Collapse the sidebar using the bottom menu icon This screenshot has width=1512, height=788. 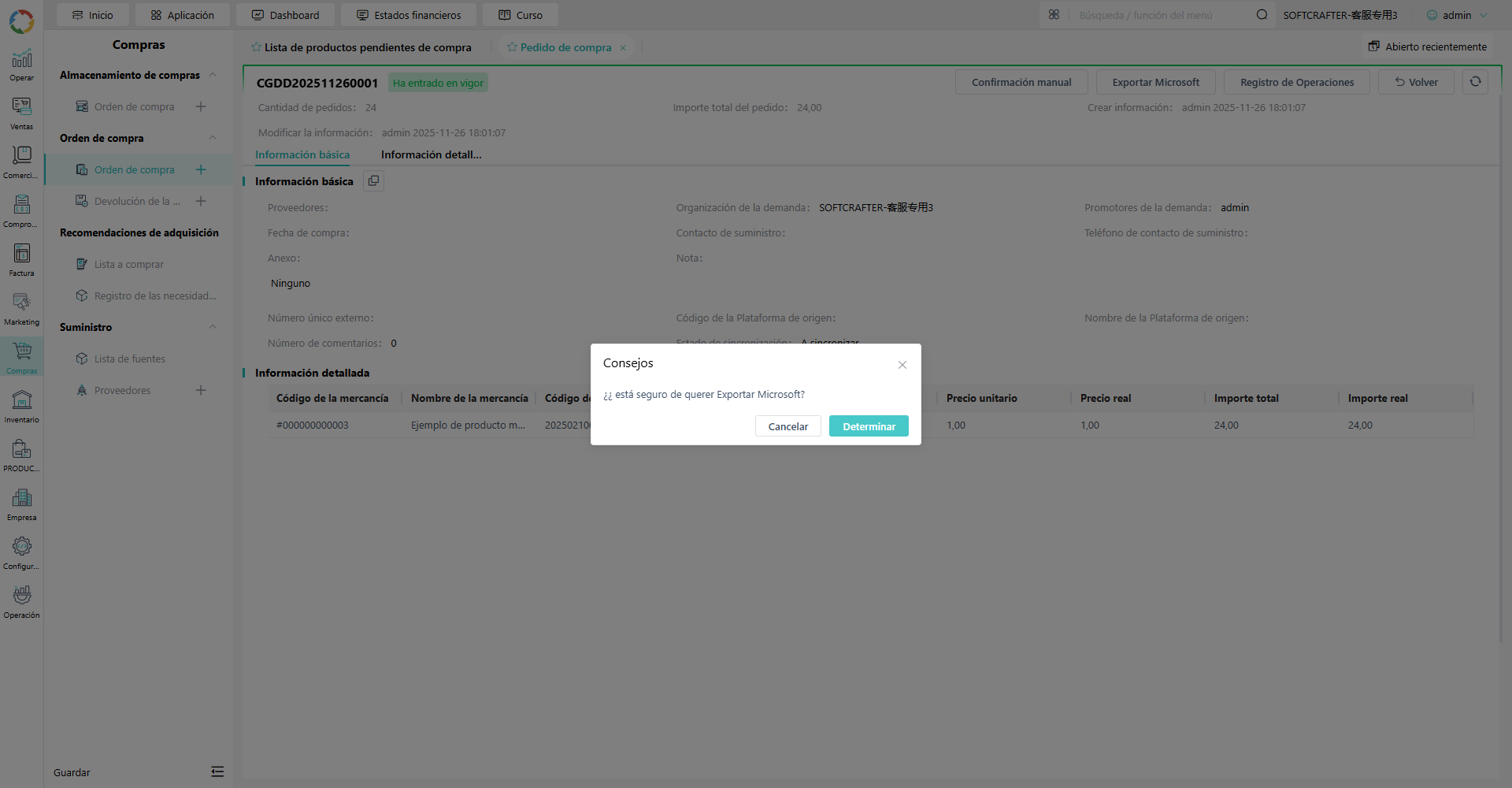click(x=217, y=771)
